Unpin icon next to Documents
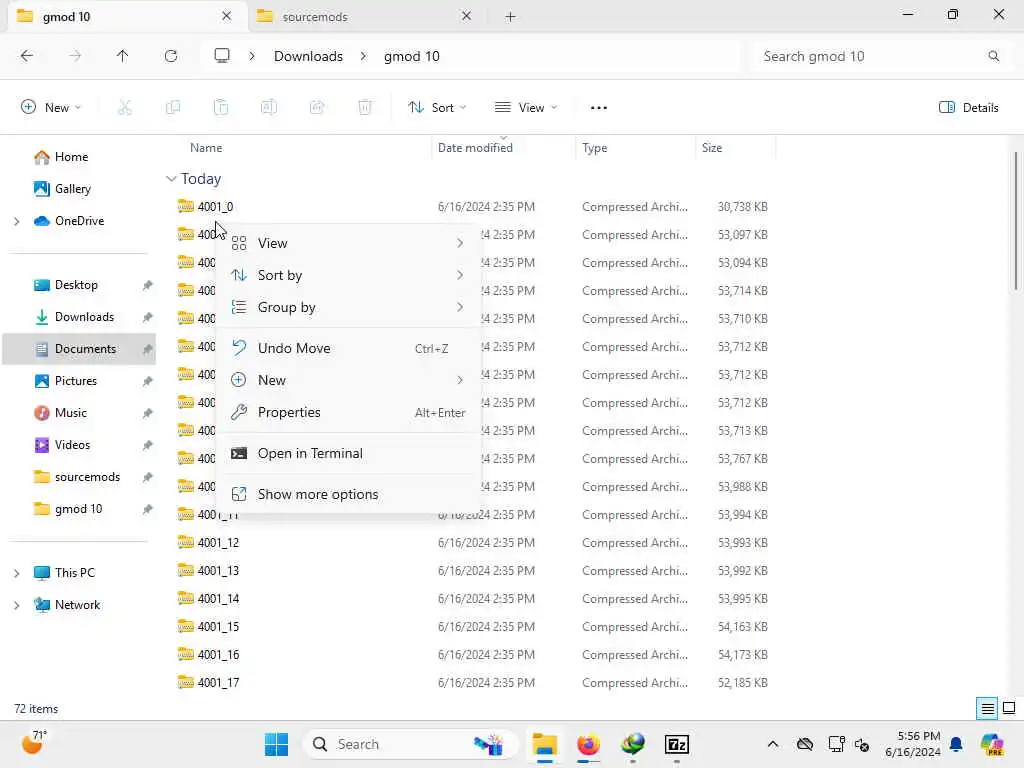1024x768 pixels. coord(148,349)
